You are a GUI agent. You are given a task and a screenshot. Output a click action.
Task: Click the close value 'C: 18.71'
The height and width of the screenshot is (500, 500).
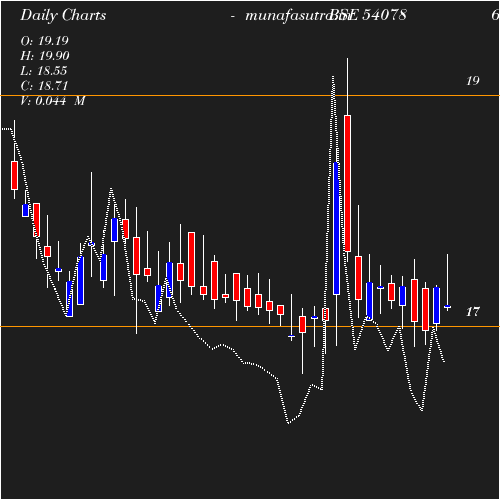tap(44, 86)
